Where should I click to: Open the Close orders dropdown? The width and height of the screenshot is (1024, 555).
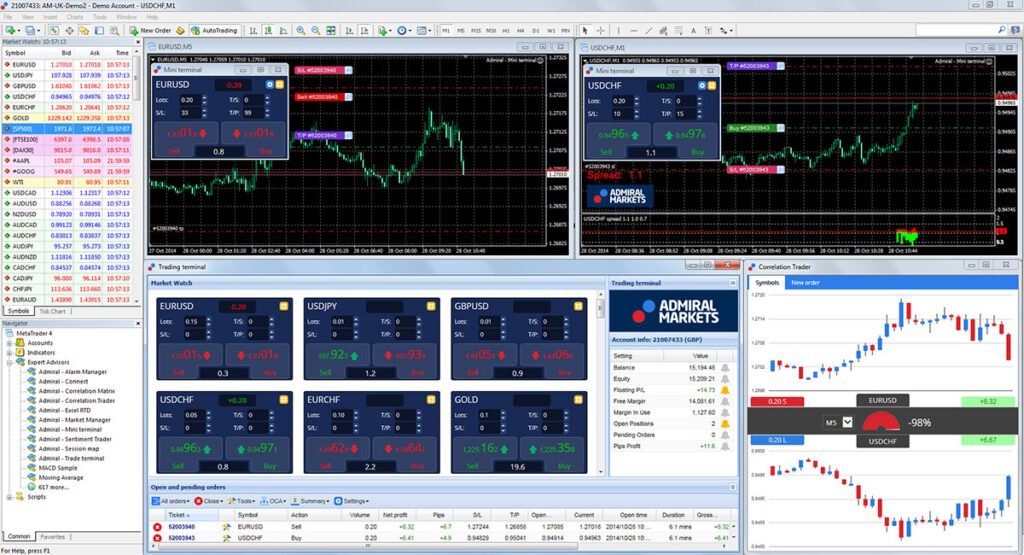[208, 501]
